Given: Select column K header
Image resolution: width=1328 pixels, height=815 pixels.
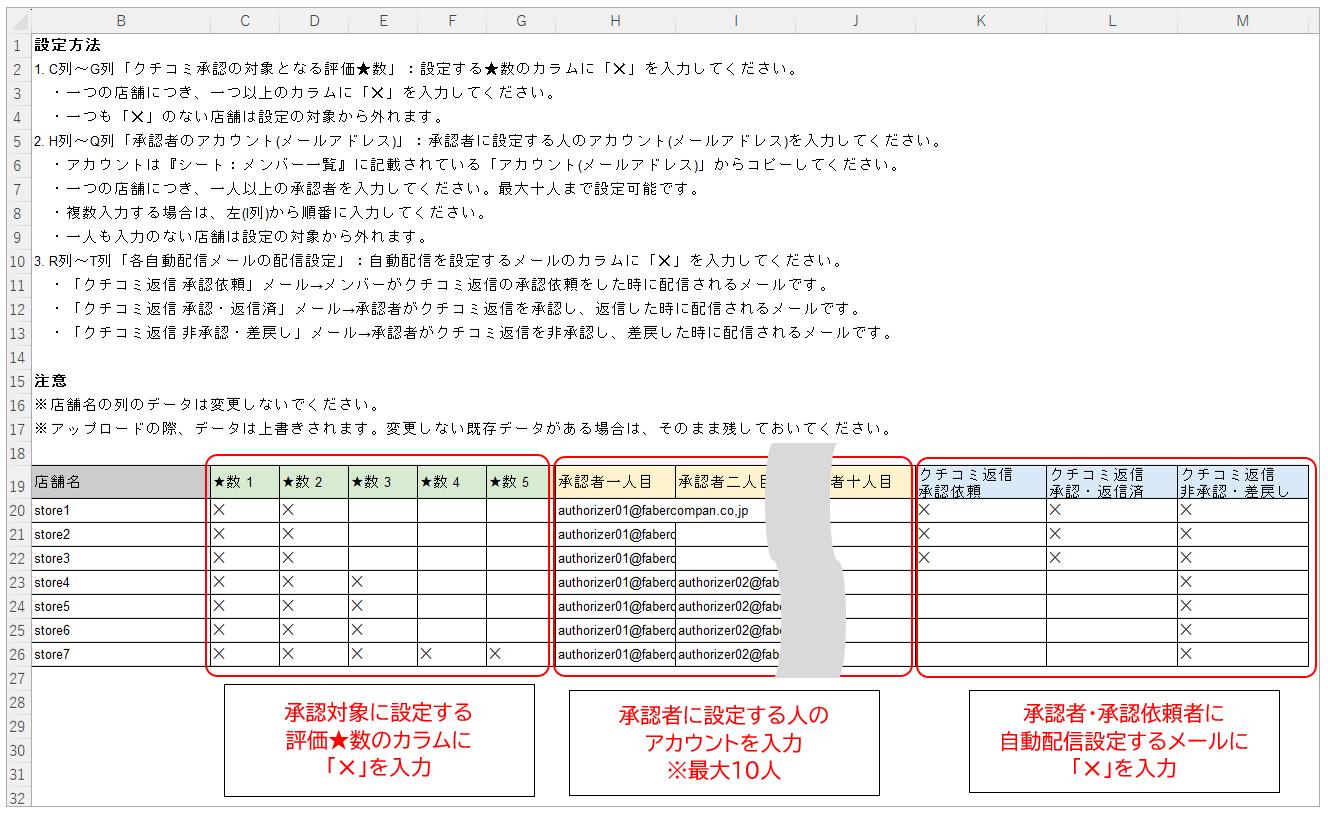Looking at the screenshot, I should point(982,20).
